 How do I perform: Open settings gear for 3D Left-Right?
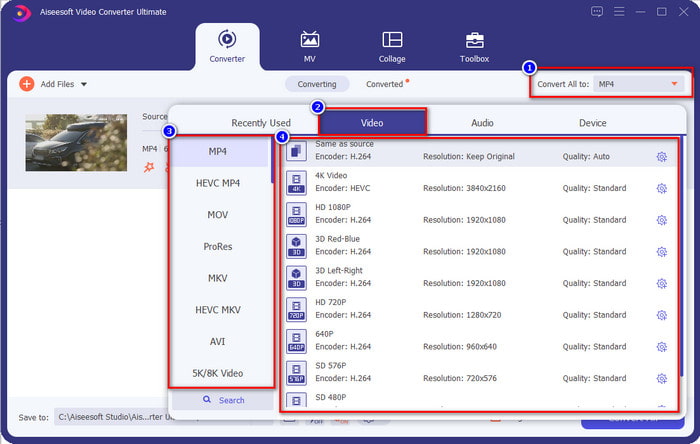(x=662, y=283)
